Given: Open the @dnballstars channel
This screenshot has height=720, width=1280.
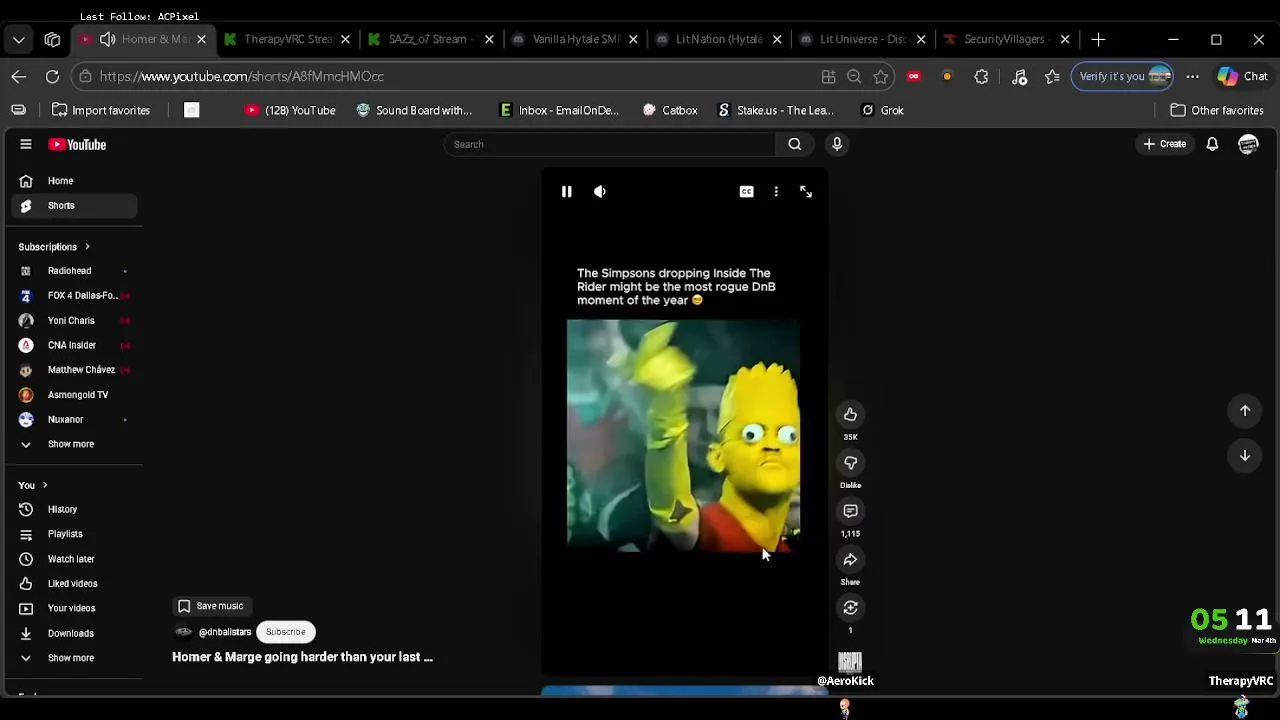Looking at the screenshot, I should tap(224, 632).
